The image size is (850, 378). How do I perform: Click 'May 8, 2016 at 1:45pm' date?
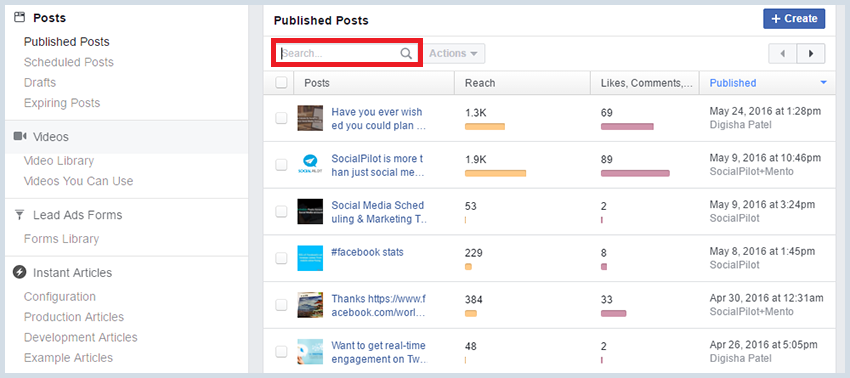point(762,252)
